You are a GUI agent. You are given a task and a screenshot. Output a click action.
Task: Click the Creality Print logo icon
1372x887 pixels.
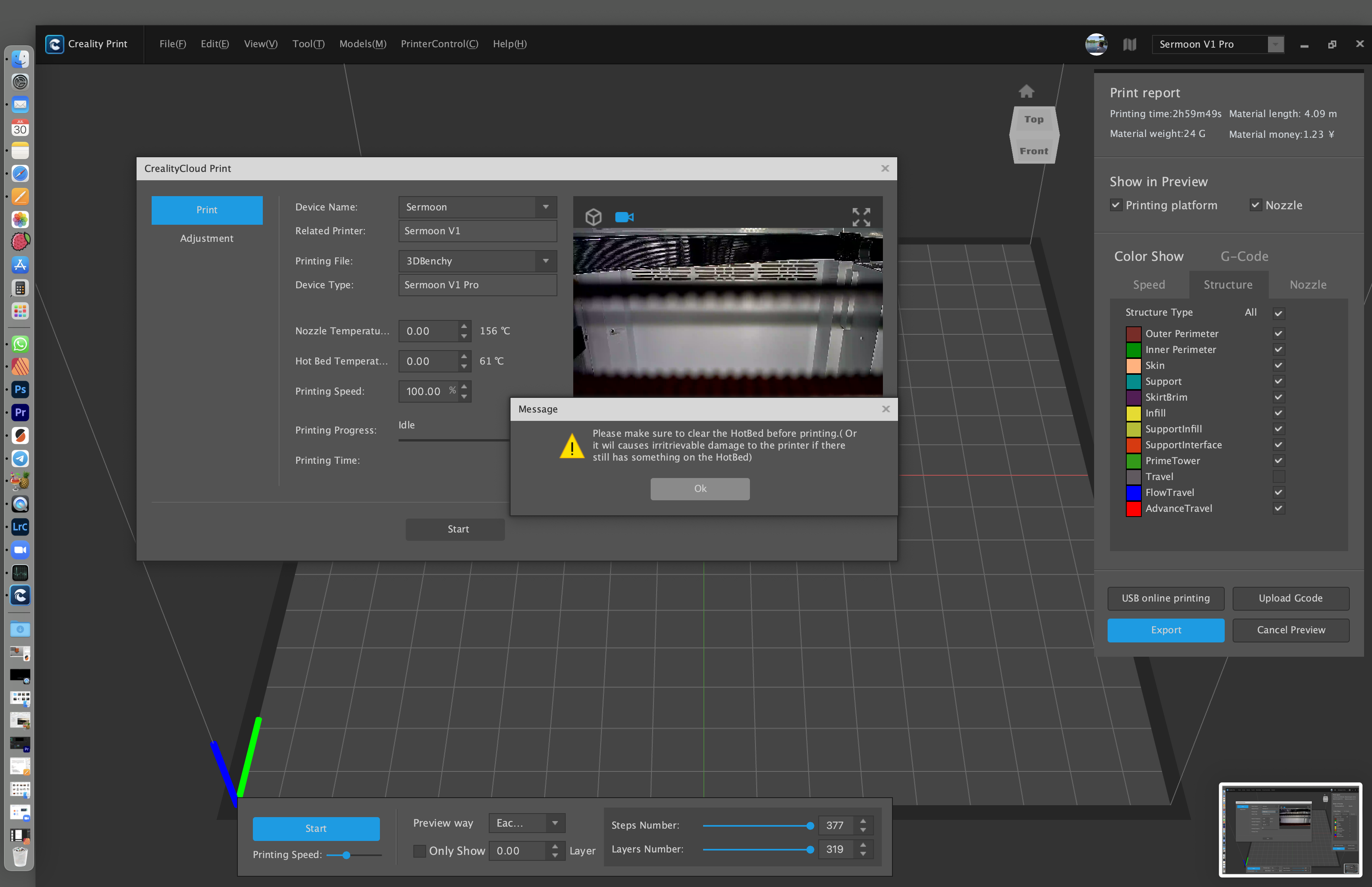(55, 44)
